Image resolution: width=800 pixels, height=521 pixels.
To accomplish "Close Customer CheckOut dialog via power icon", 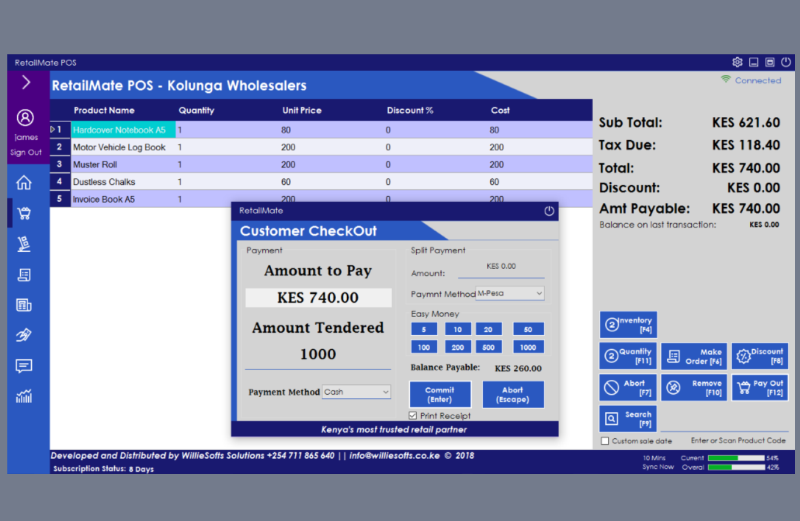I will point(549,211).
